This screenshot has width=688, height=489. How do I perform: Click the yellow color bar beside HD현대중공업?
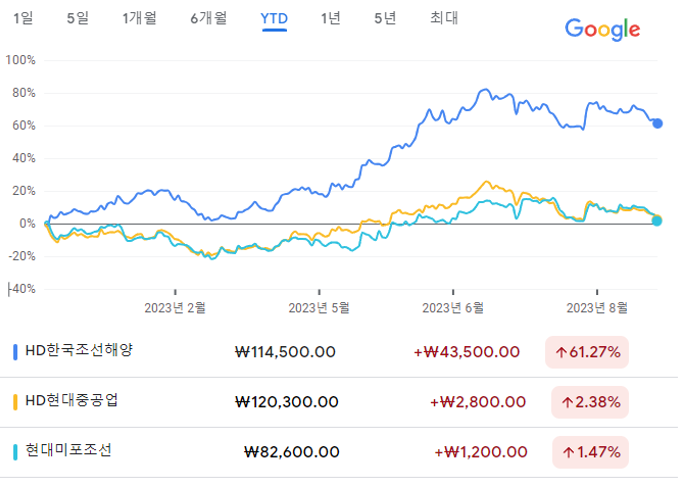(15, 402)
